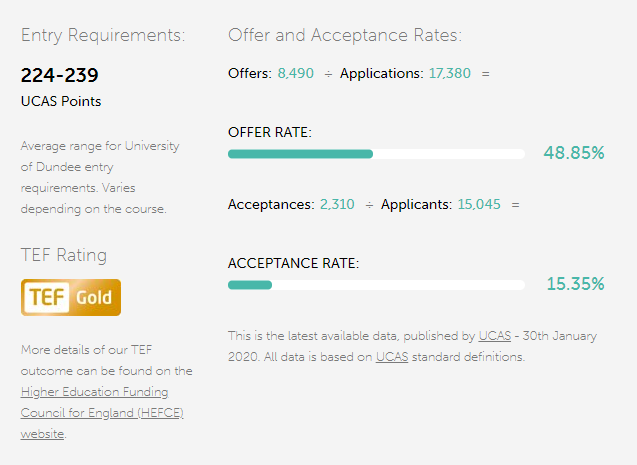637x465 pixels.
Task: Click the UCAS Points label
Action: click(x=61, y=101)
